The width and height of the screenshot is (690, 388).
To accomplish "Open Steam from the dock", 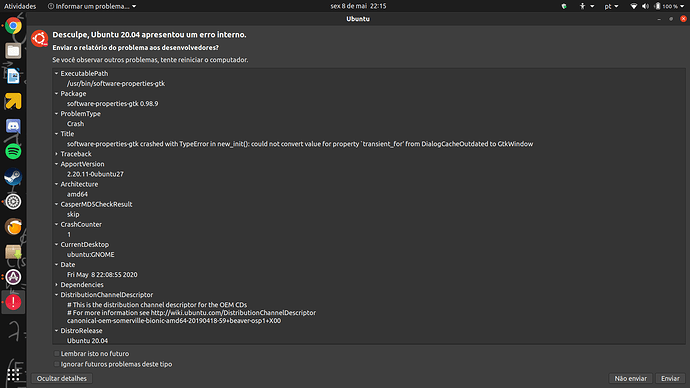I will pos(13,176).
